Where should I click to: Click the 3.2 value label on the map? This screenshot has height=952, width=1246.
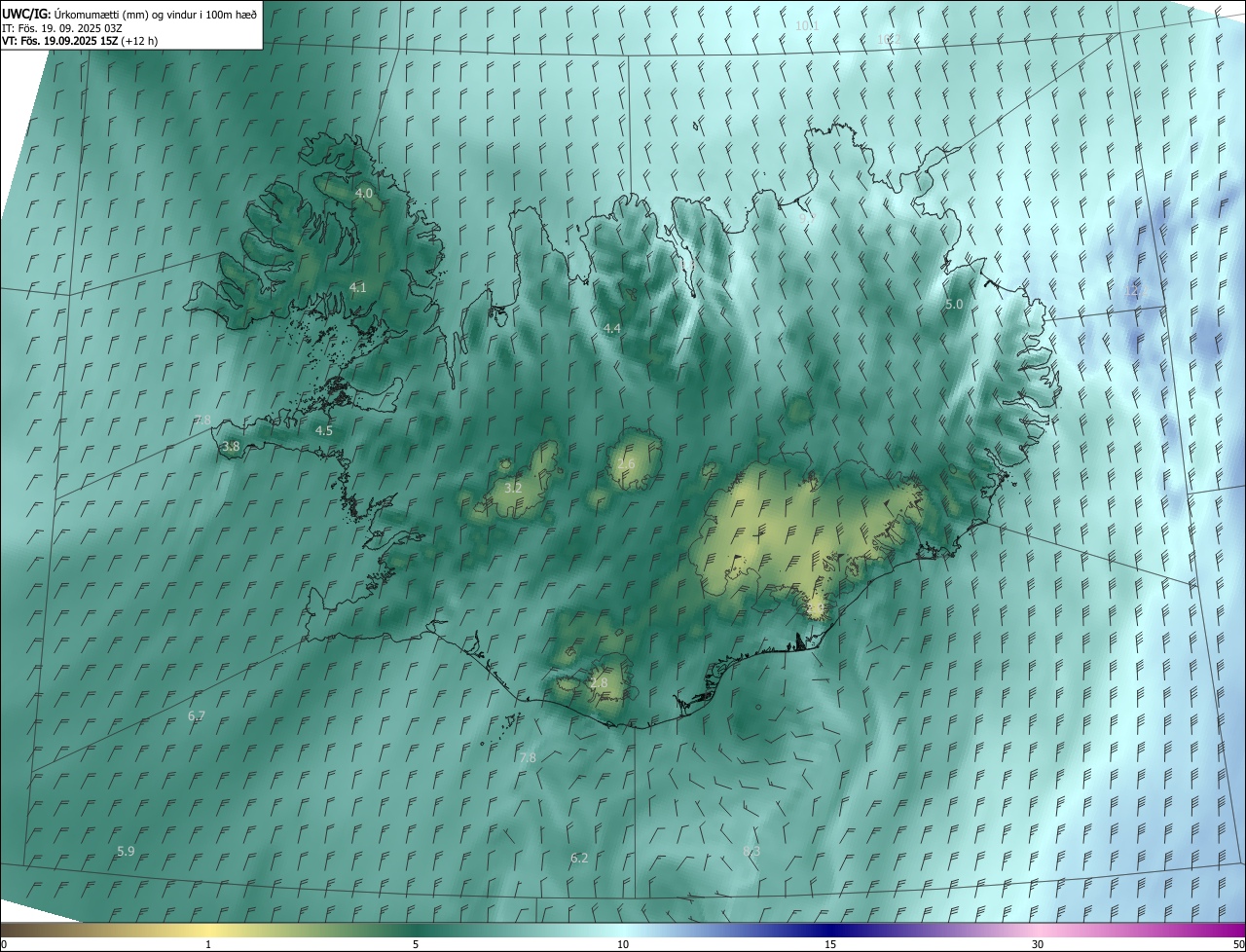(513, 488)
